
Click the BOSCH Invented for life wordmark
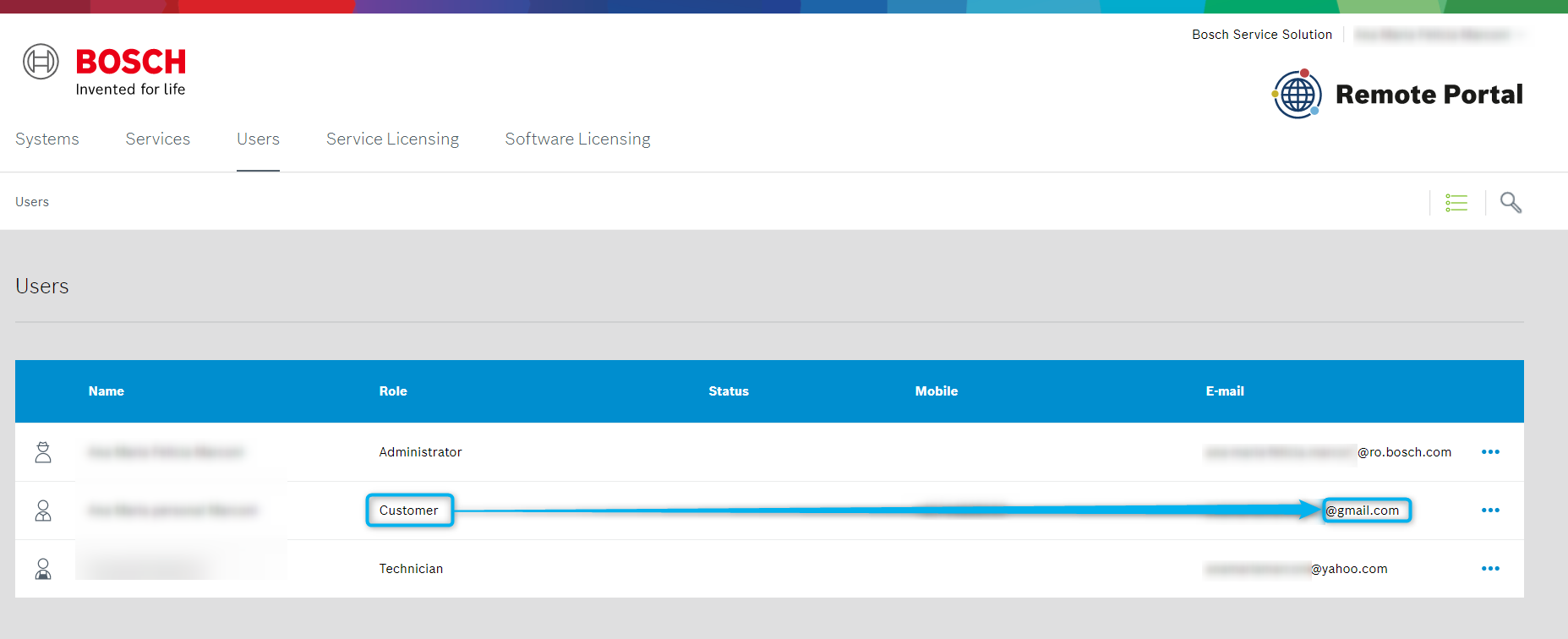(130, 71)
